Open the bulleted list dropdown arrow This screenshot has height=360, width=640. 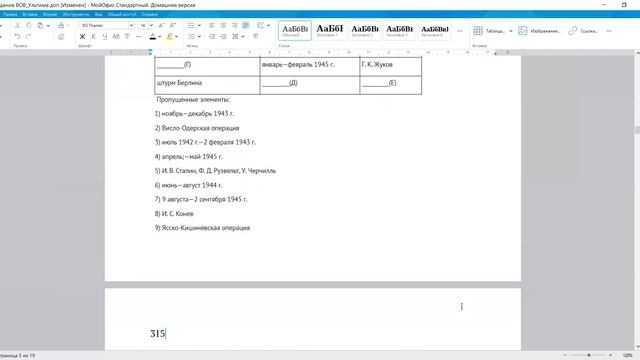click(199, 25)
